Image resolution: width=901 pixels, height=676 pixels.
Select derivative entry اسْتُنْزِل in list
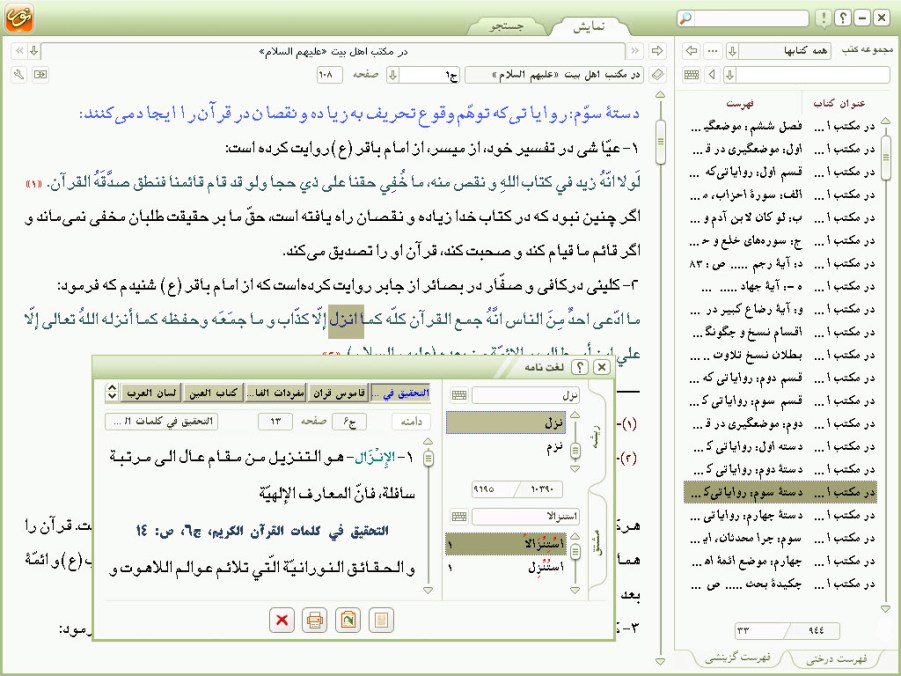click(x=506, y=567)
